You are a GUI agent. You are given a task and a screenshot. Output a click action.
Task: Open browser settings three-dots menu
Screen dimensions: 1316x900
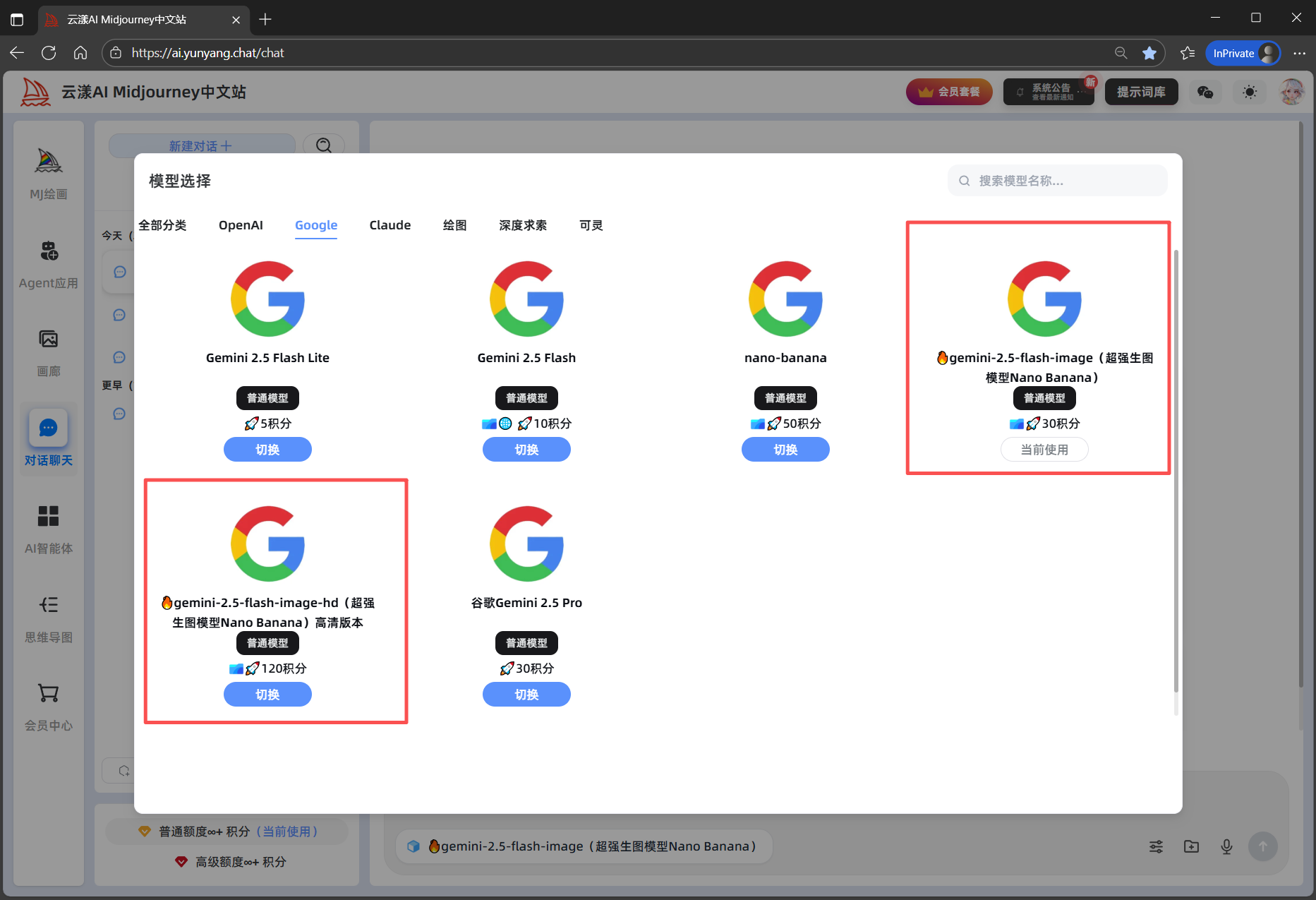(1300, 53)
